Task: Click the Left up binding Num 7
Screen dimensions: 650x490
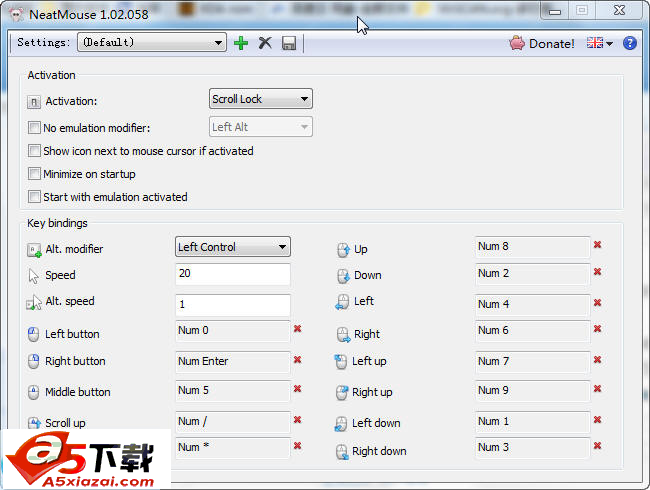Action: coord(532,361)
